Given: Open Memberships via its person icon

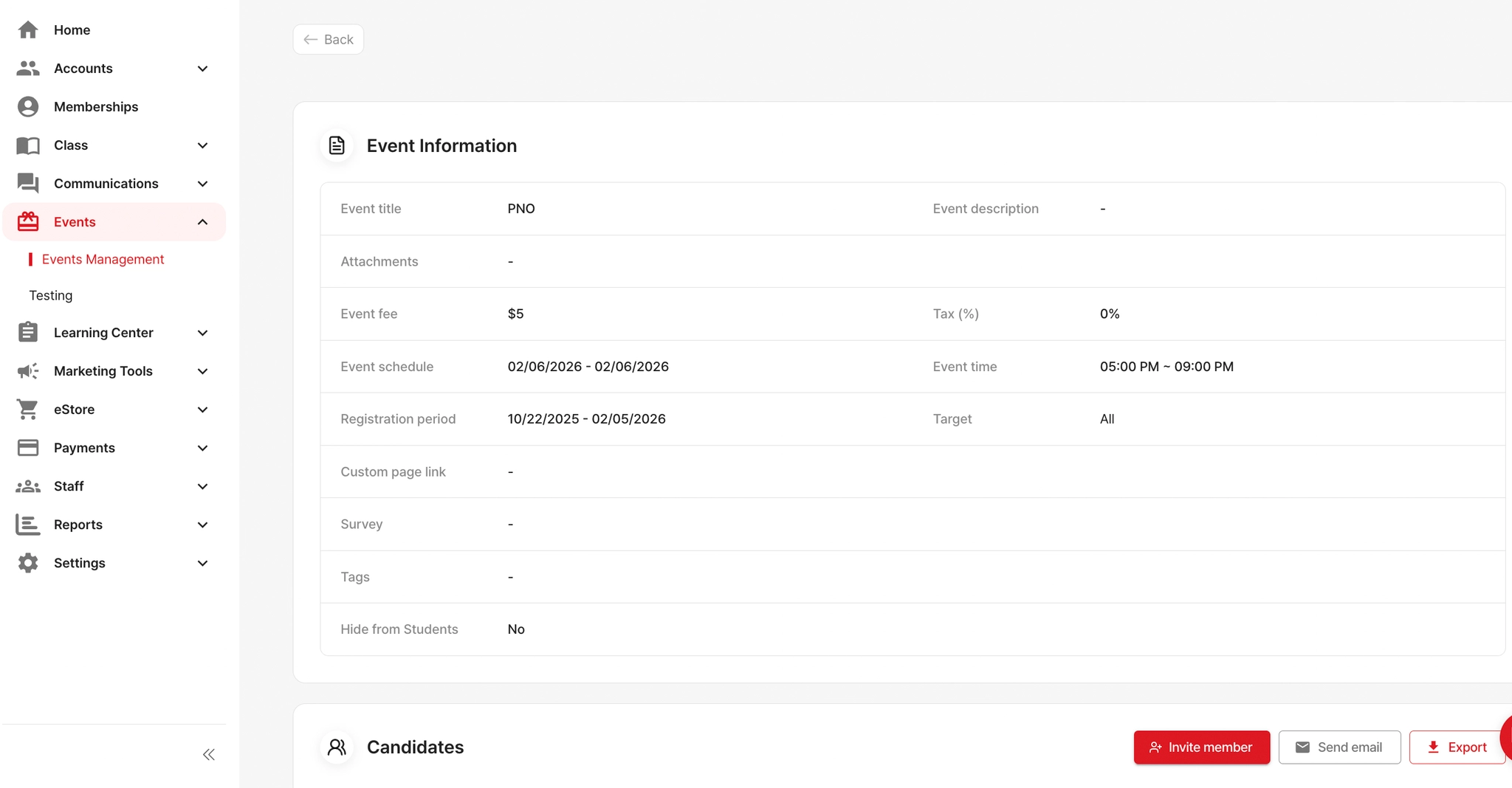Looking at the screenshot, I should pos(28,107).
